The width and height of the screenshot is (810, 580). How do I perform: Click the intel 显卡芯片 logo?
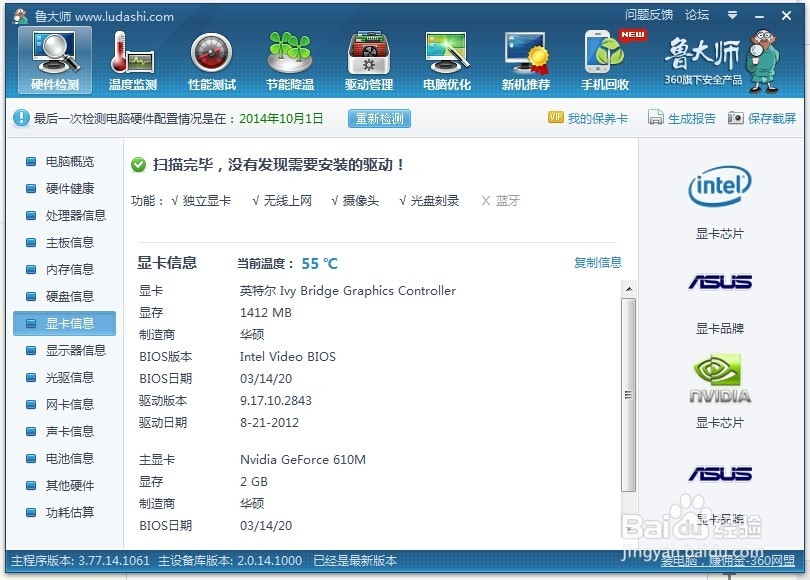point(720,186)
